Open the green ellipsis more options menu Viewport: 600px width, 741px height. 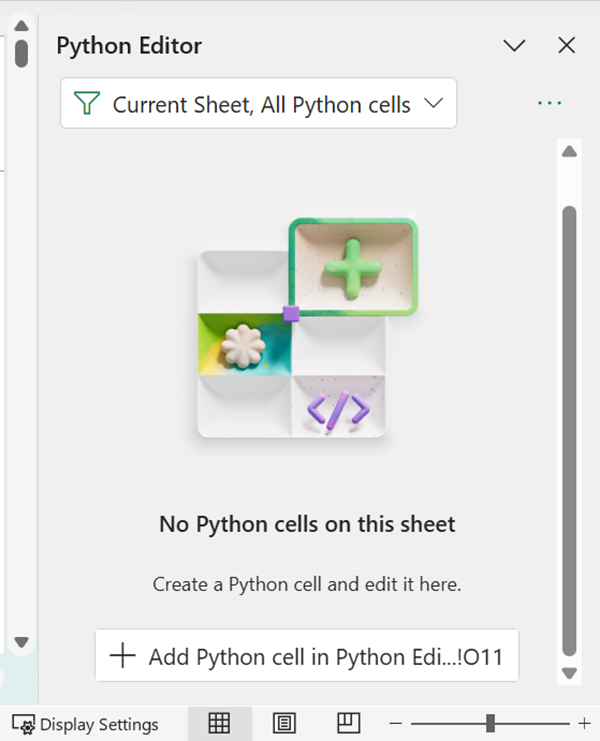click(549, 103)
